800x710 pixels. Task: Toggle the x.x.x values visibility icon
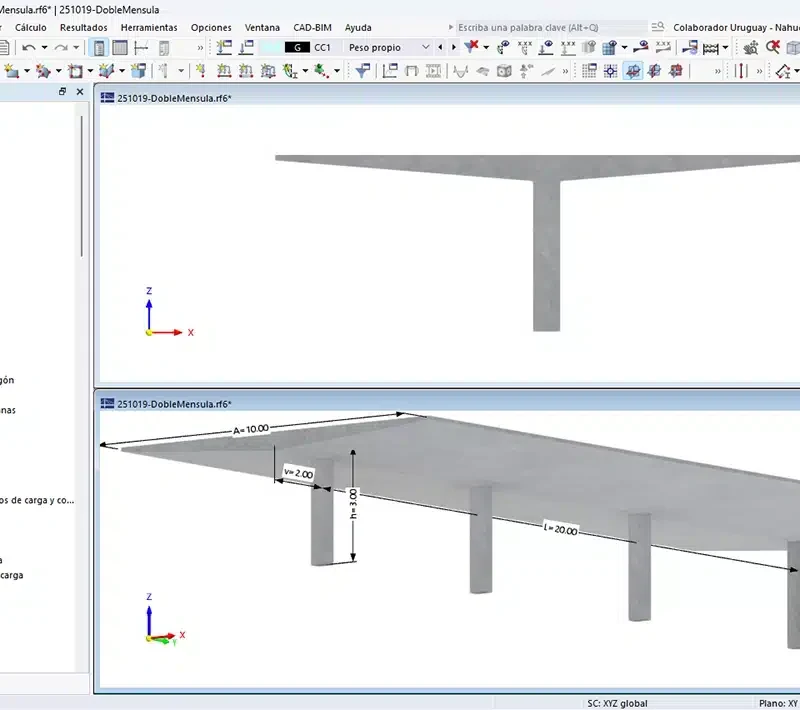pos(524,47)
